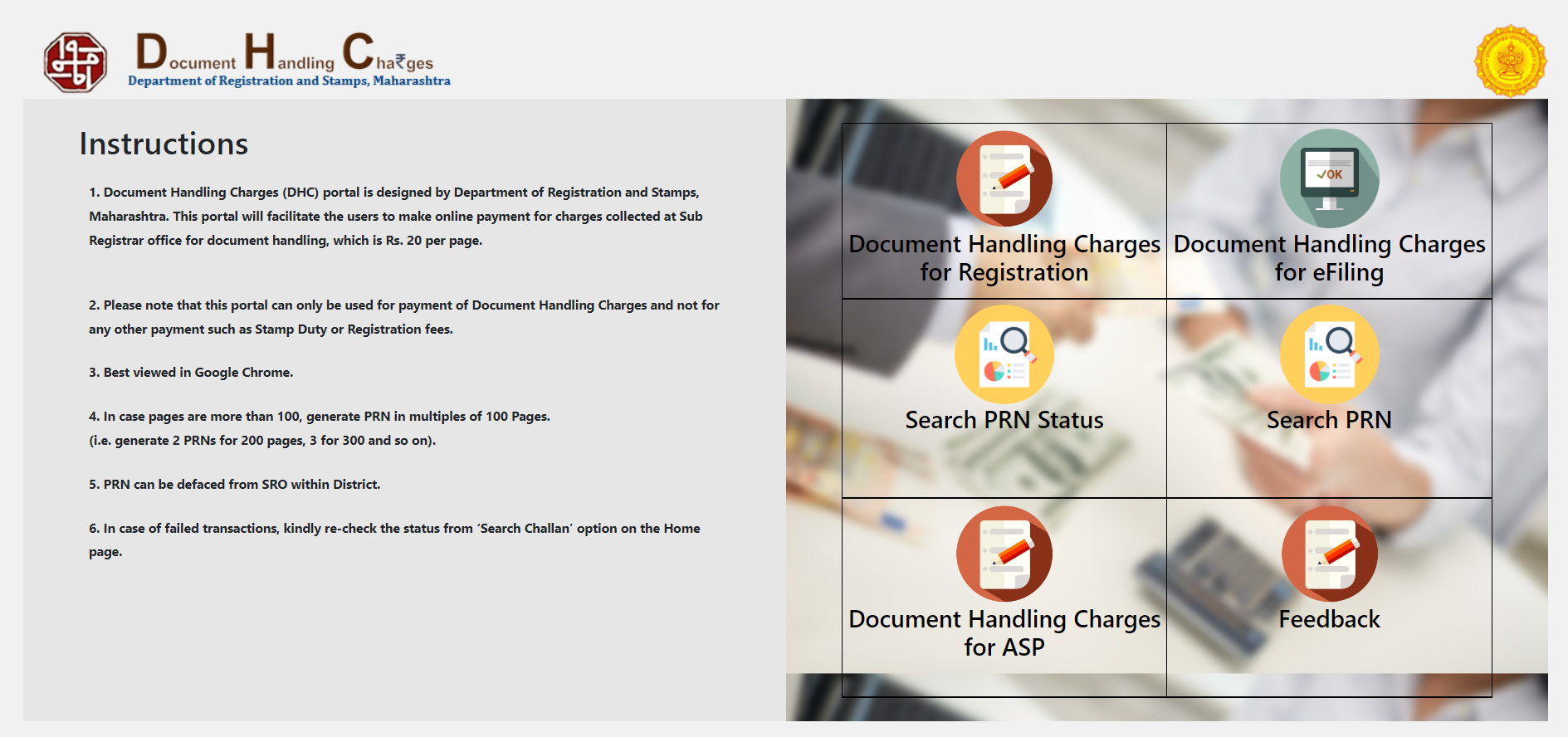Click the Registration charges pencil-document icon
This screenshot has width=1568, height=737.
[x=1004, y=179]
